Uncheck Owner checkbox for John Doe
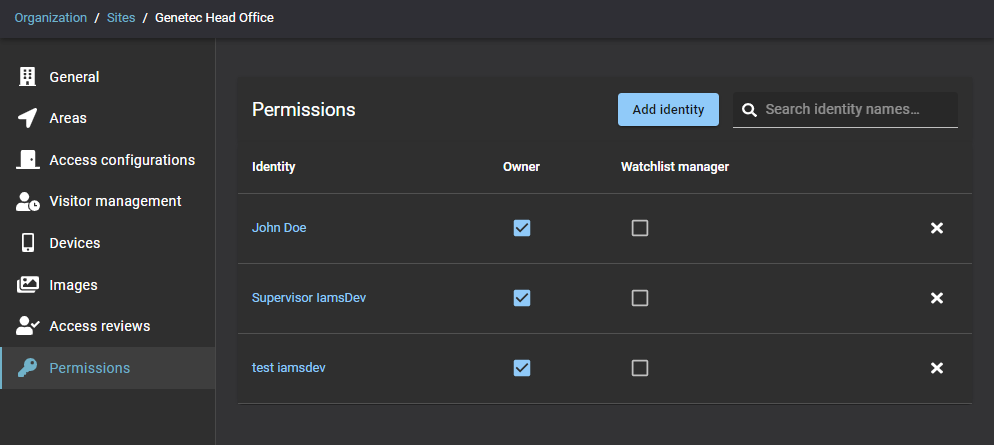 click(x=521, y=228)
